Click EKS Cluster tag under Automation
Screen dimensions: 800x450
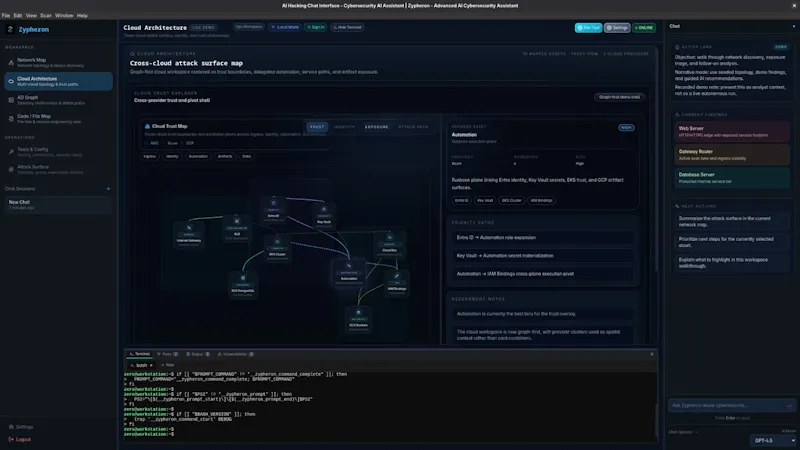(x=511, y=201)
